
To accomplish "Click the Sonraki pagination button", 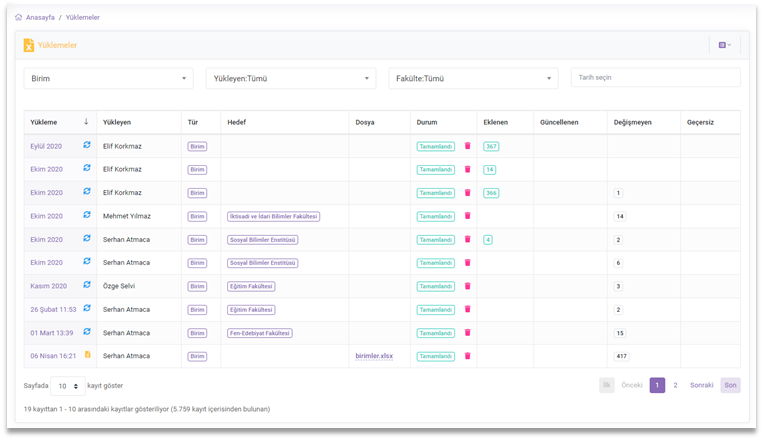I will 701,385.
